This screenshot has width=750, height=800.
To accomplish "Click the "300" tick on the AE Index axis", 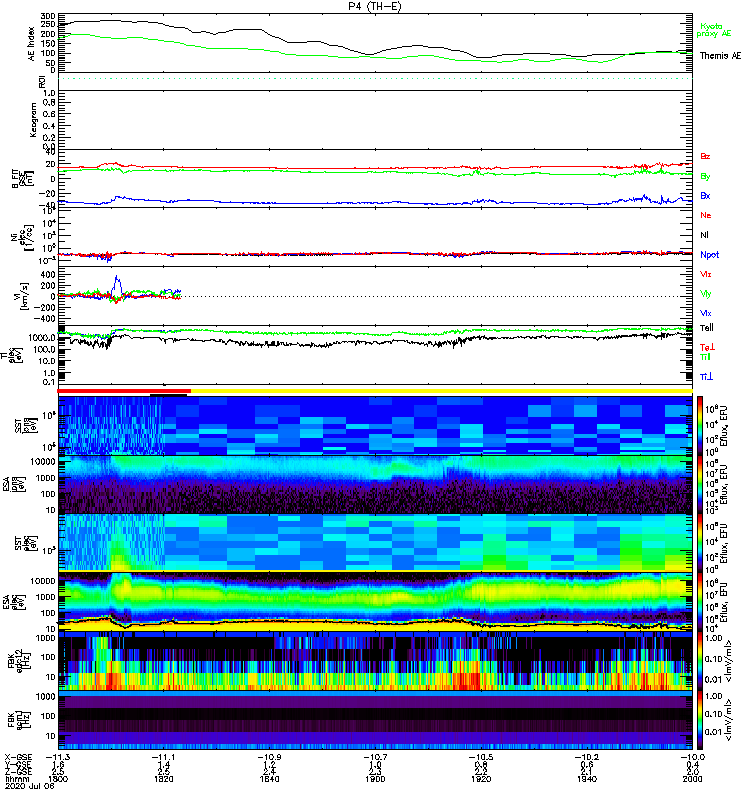I will [x=47, y=17].
